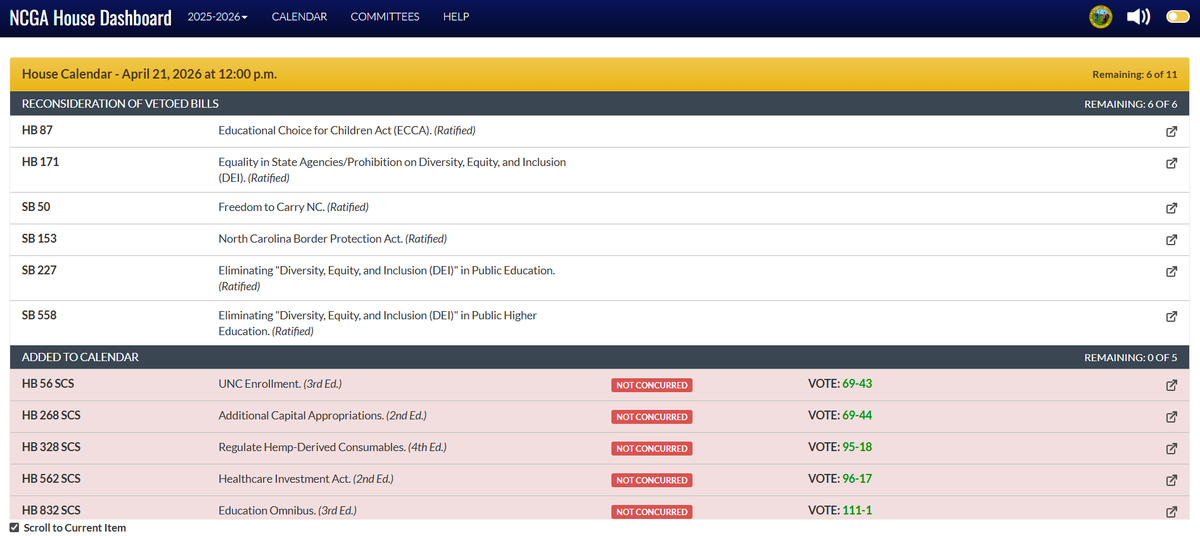
Task: Open the CALENDAR menu
Action: click(299, 17)
